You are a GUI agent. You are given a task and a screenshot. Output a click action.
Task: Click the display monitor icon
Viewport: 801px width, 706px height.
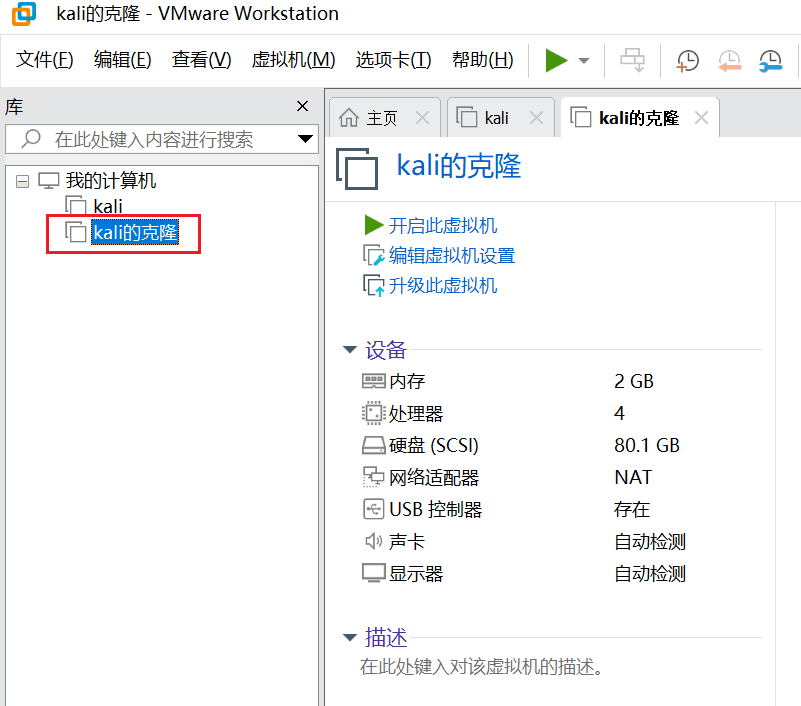373,573
